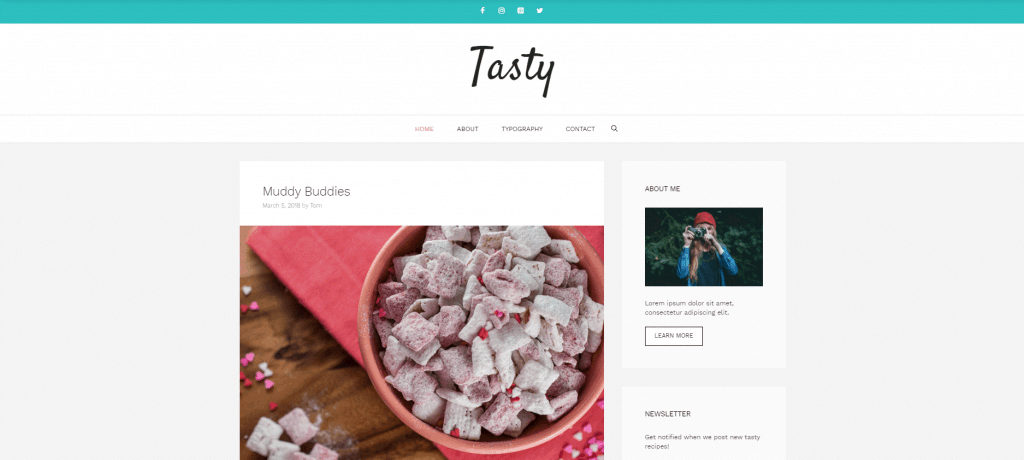
Task: Click the Twitter bird icon
Action: tap(539, 10)
